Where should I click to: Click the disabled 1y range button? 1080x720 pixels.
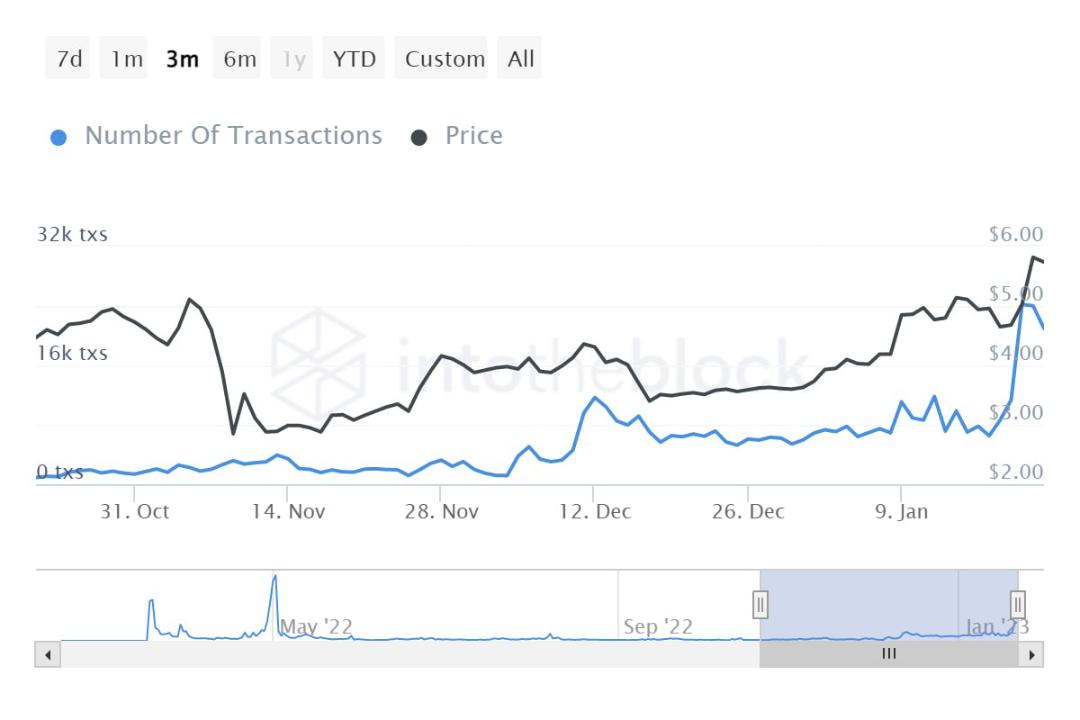click(295, 59)
